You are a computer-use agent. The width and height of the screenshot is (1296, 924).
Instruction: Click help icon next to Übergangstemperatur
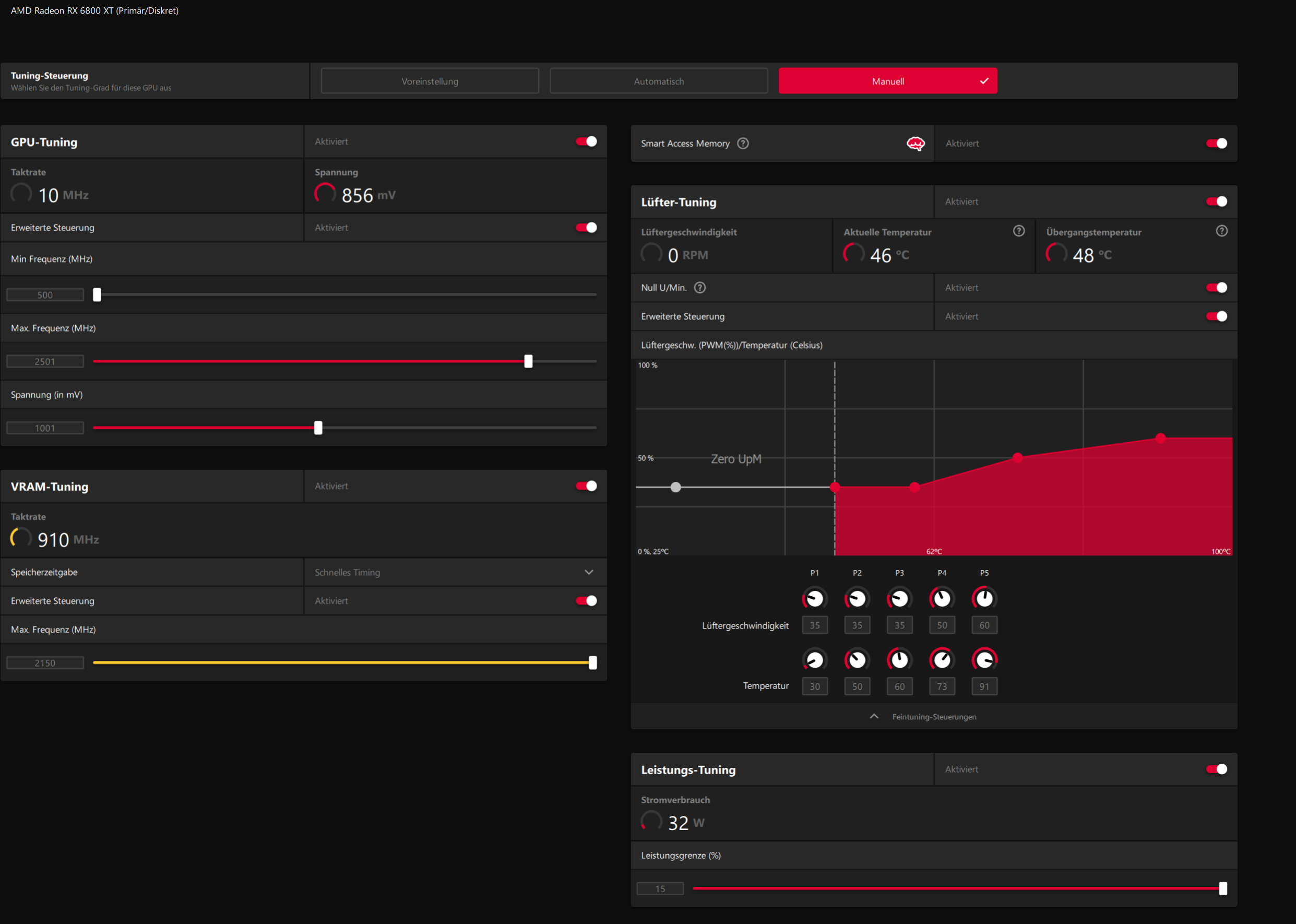pos(1221,231)
